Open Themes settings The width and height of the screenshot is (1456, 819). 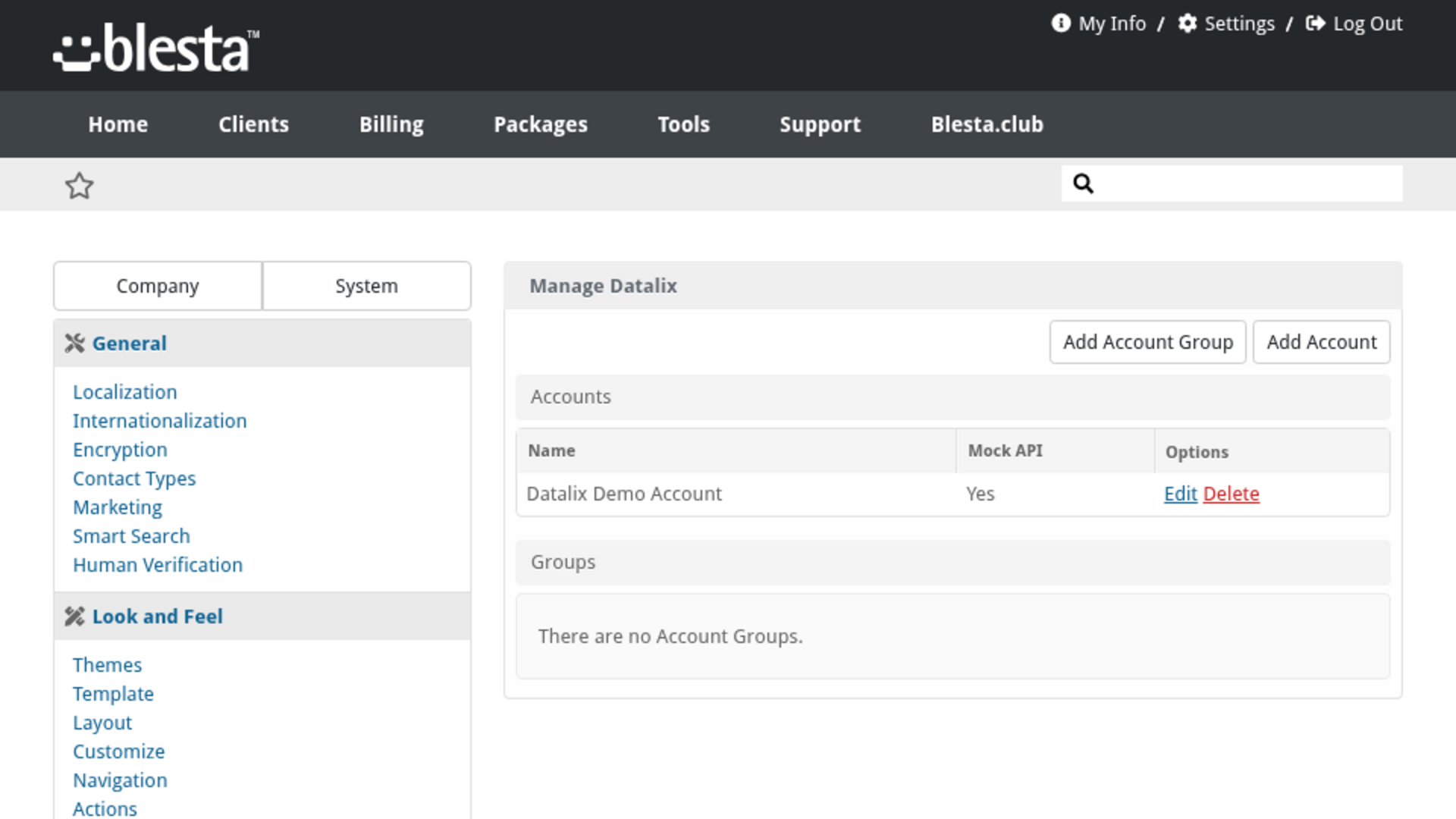coord(107,665)
